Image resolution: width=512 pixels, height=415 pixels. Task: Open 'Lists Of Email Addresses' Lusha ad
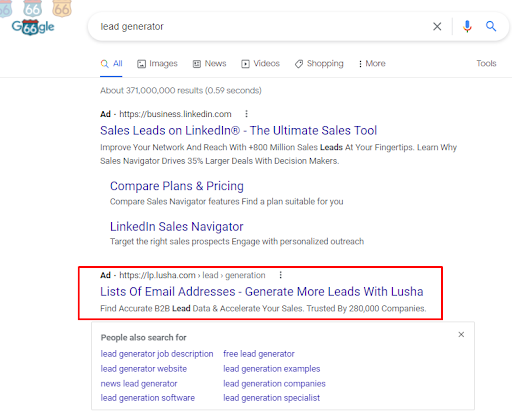pos(262,292)
